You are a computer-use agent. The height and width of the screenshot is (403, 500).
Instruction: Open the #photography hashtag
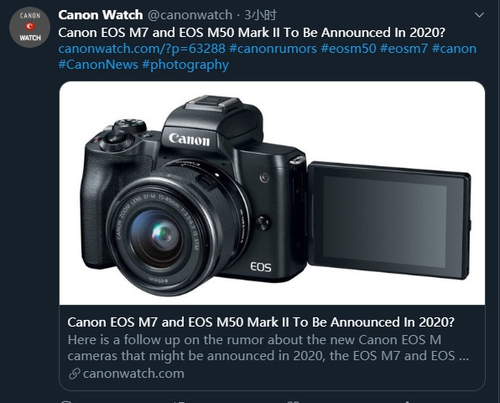tap(185, 65)
